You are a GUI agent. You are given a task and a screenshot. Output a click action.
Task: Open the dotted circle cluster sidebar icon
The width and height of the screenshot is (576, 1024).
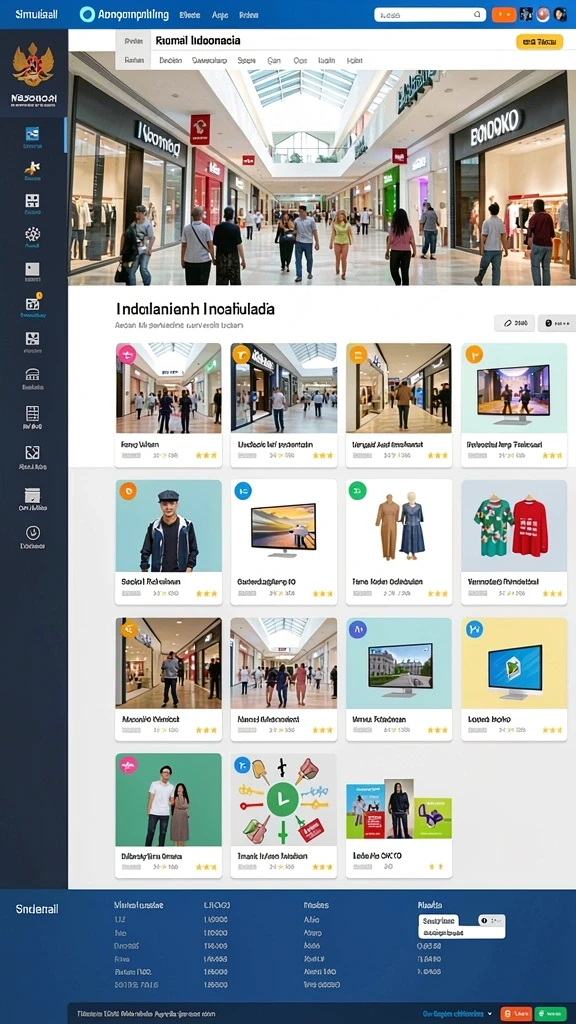pyautogui.click(x=32, y=234)
